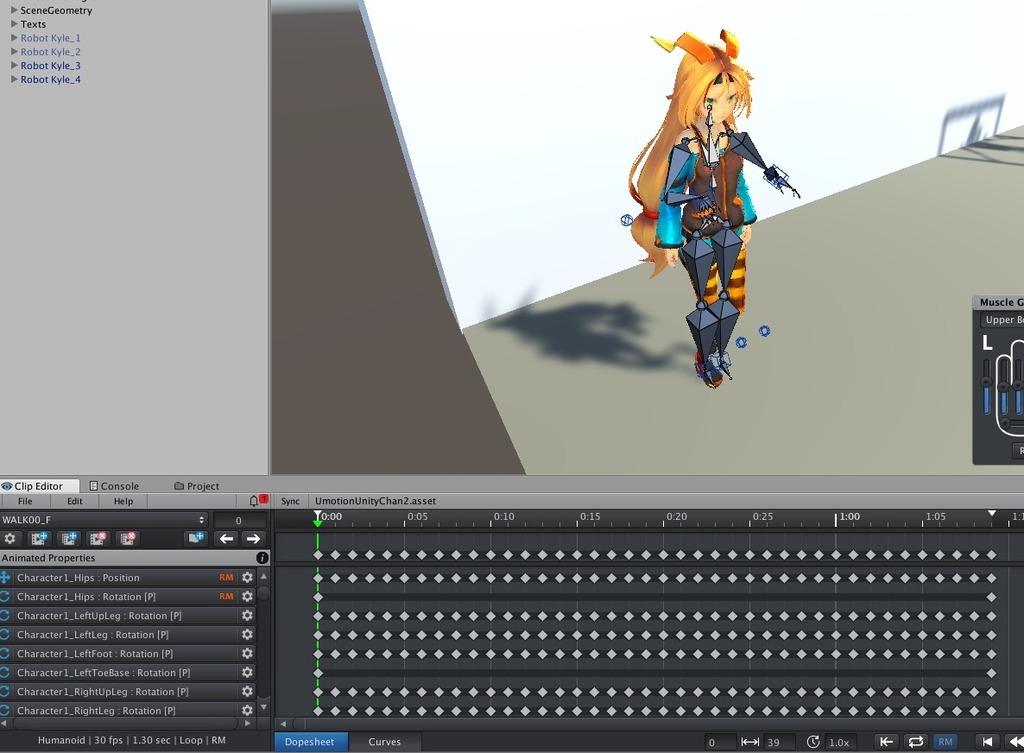
Task: Click first remove-property icon with red X
Action: pos(98,539)
